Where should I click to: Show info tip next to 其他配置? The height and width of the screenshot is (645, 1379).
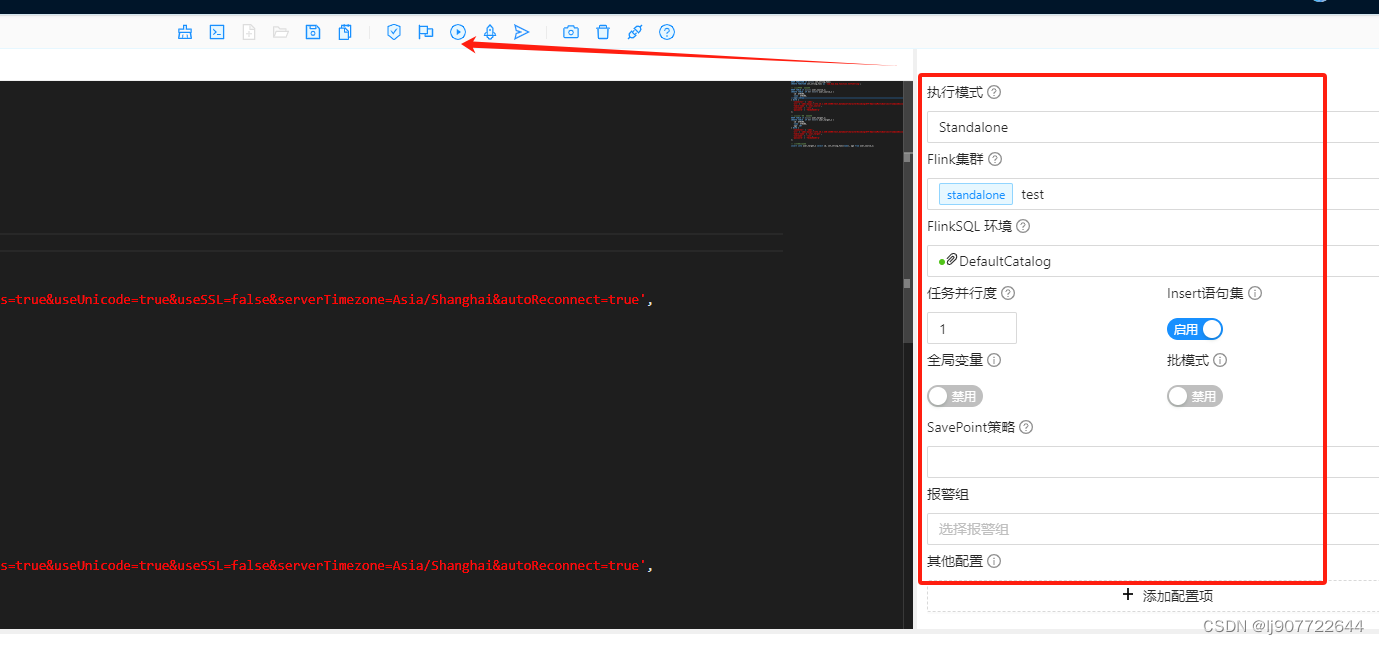click(994, 561)
